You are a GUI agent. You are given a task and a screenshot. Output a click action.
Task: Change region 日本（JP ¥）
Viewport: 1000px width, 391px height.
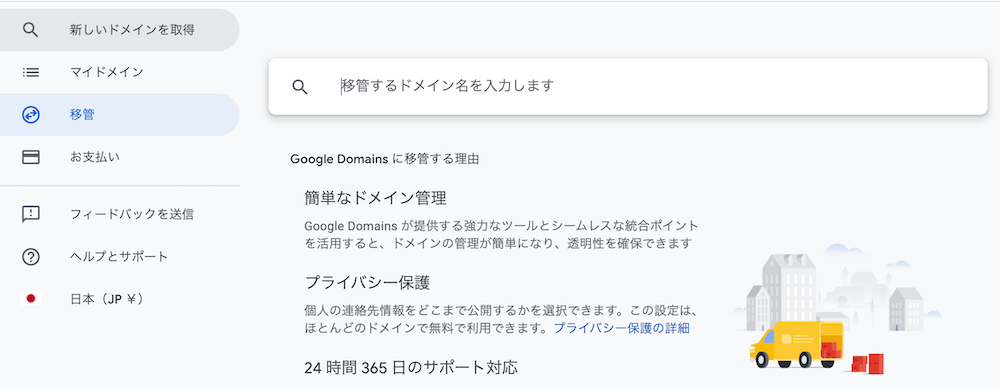[119, 299]
